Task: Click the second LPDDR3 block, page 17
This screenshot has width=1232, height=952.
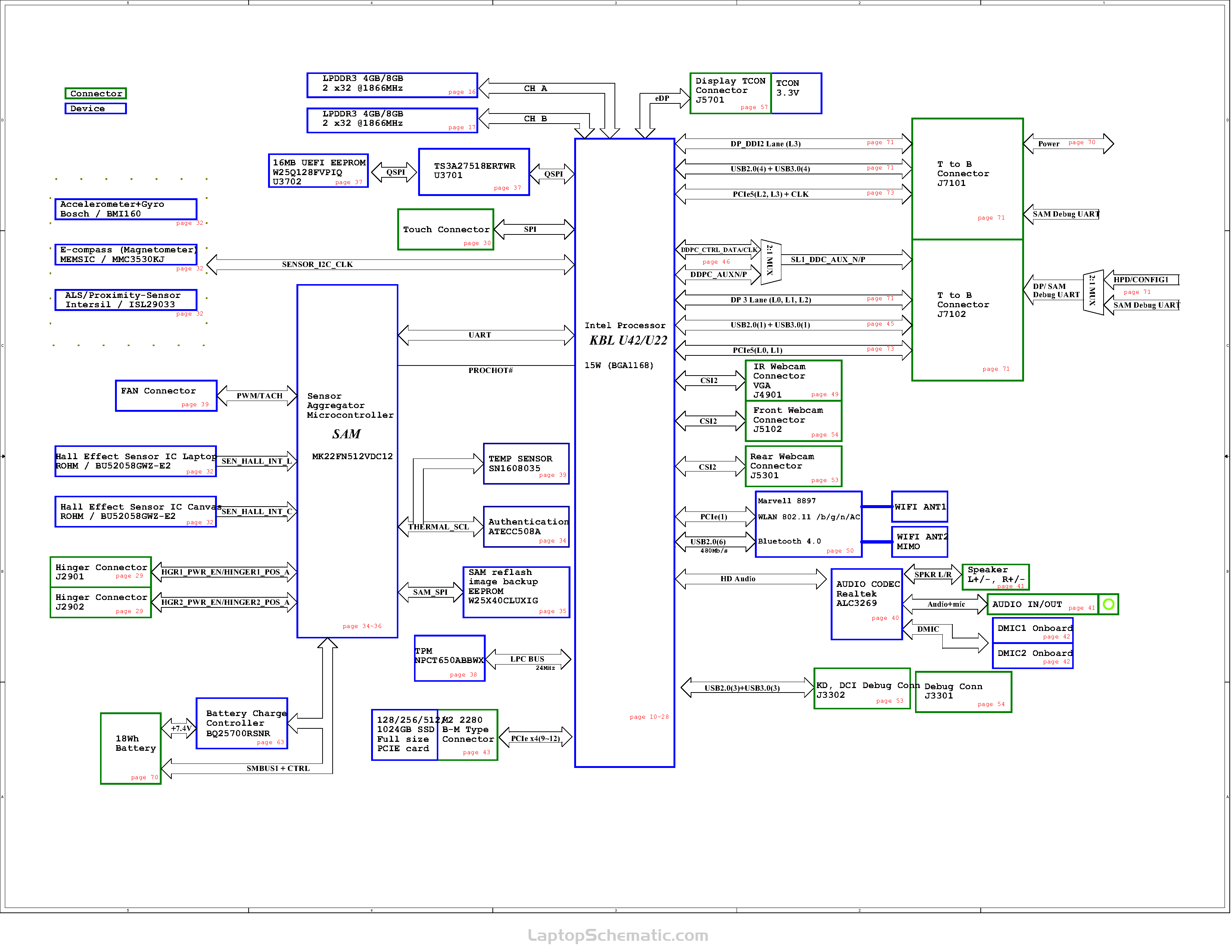Action: pos(392,120)
